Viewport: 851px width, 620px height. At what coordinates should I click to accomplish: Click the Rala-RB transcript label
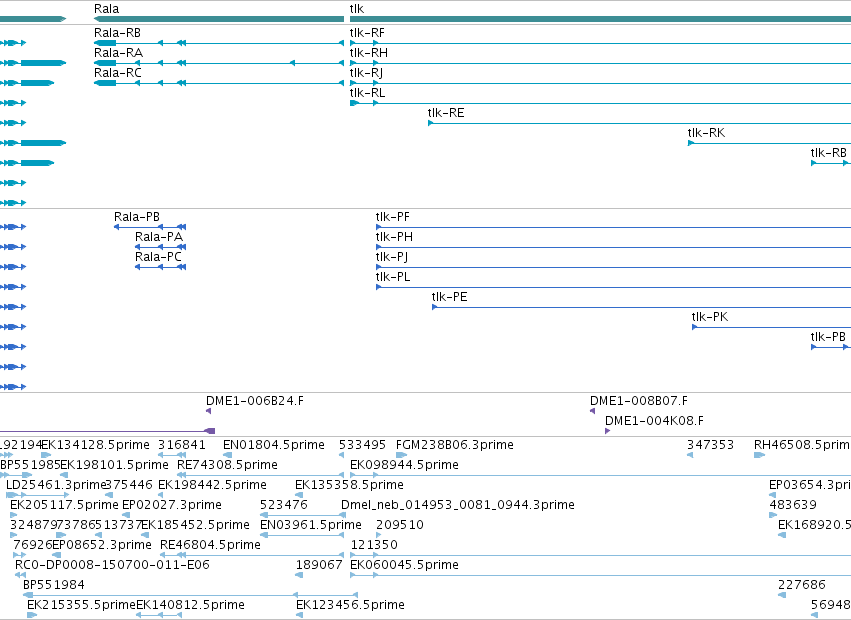(x=117, y=33)
